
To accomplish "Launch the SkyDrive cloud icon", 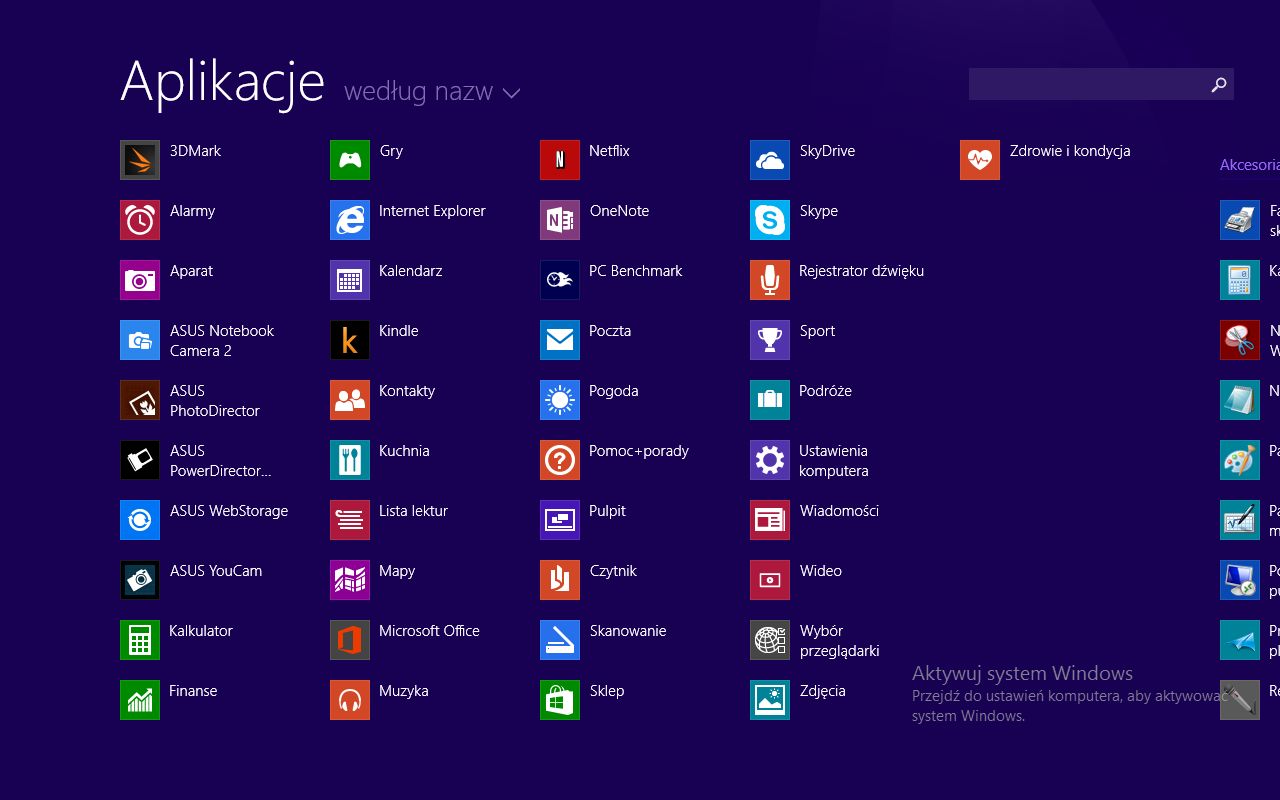I will pos(770,160).
